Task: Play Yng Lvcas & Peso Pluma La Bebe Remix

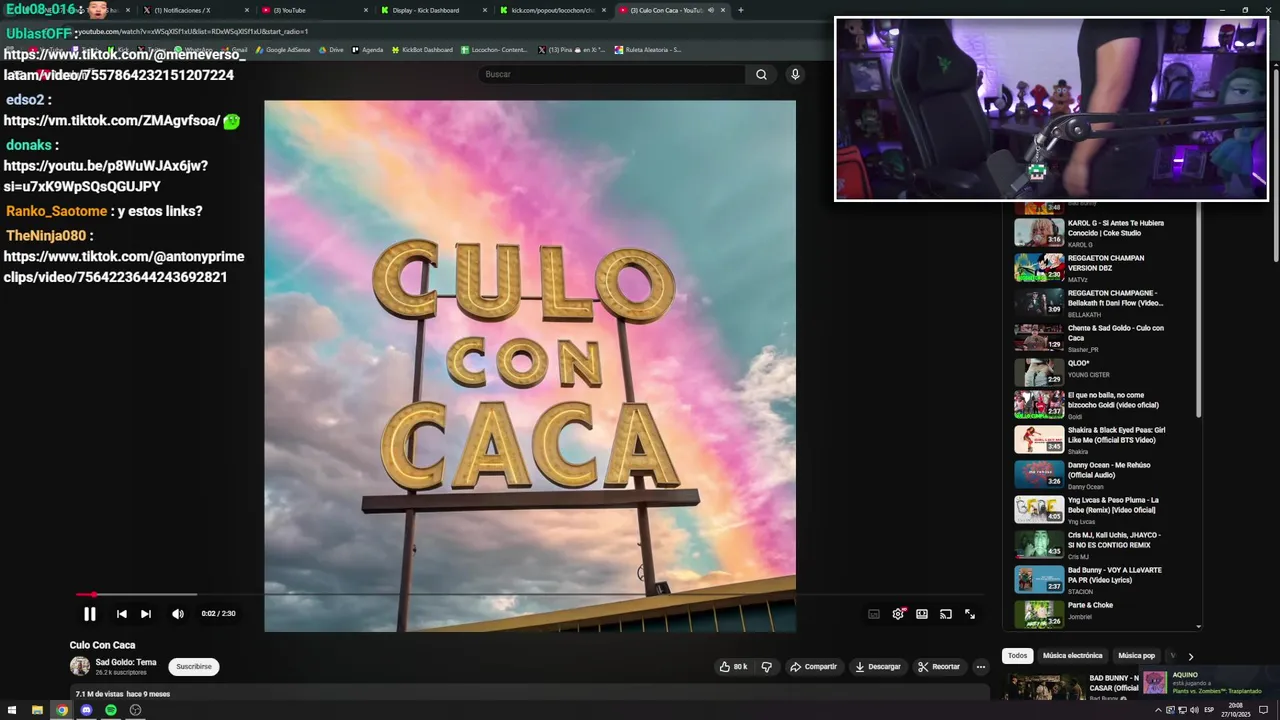Action: point(1090,510)
